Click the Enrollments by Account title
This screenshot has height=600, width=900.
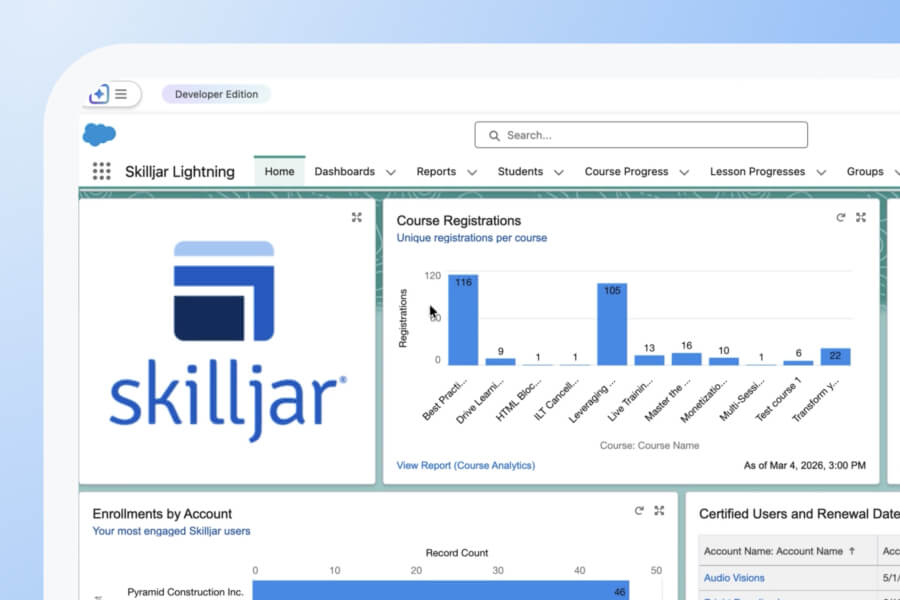[x=162, y=514]
